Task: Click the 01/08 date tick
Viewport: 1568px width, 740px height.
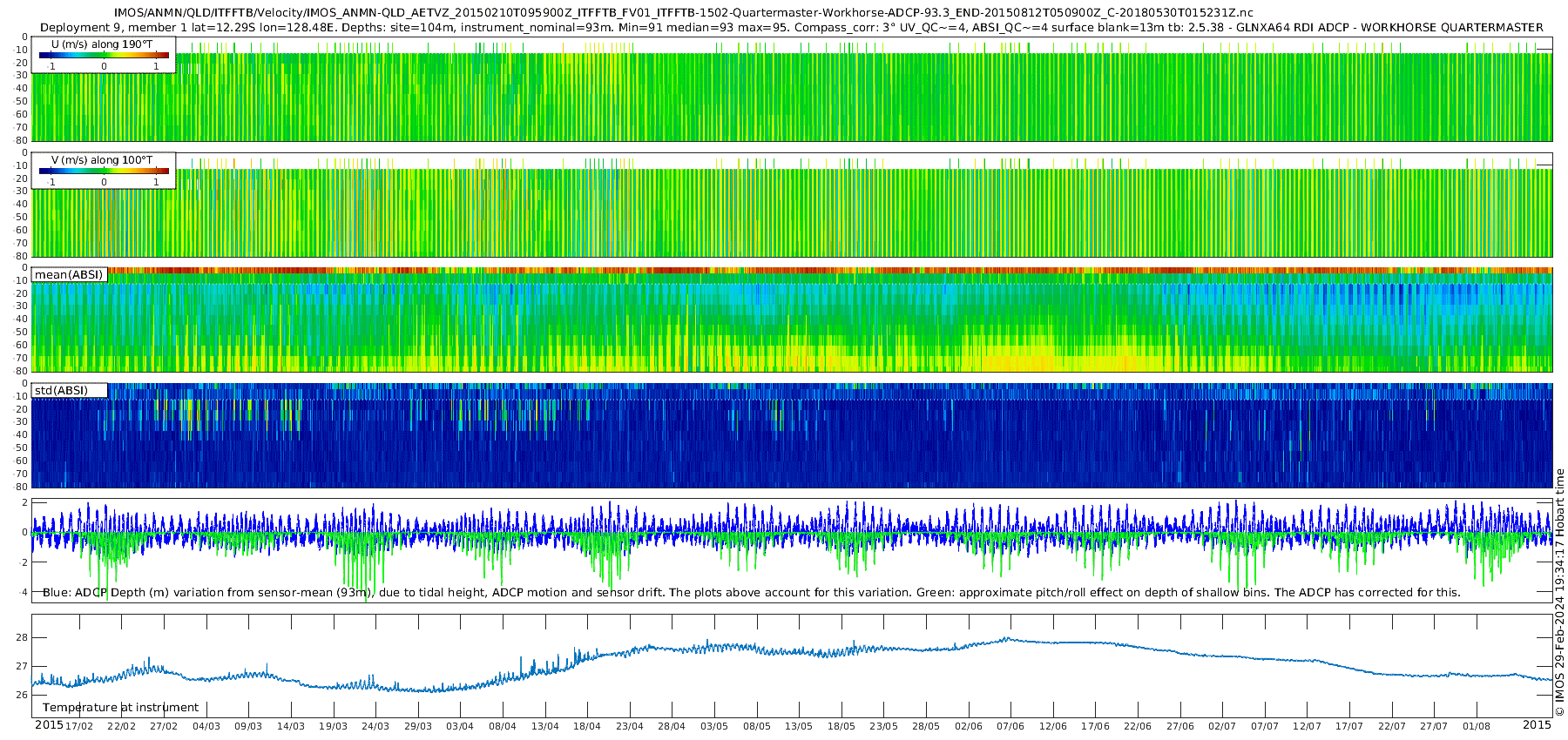Action: tap(1477, 726)
